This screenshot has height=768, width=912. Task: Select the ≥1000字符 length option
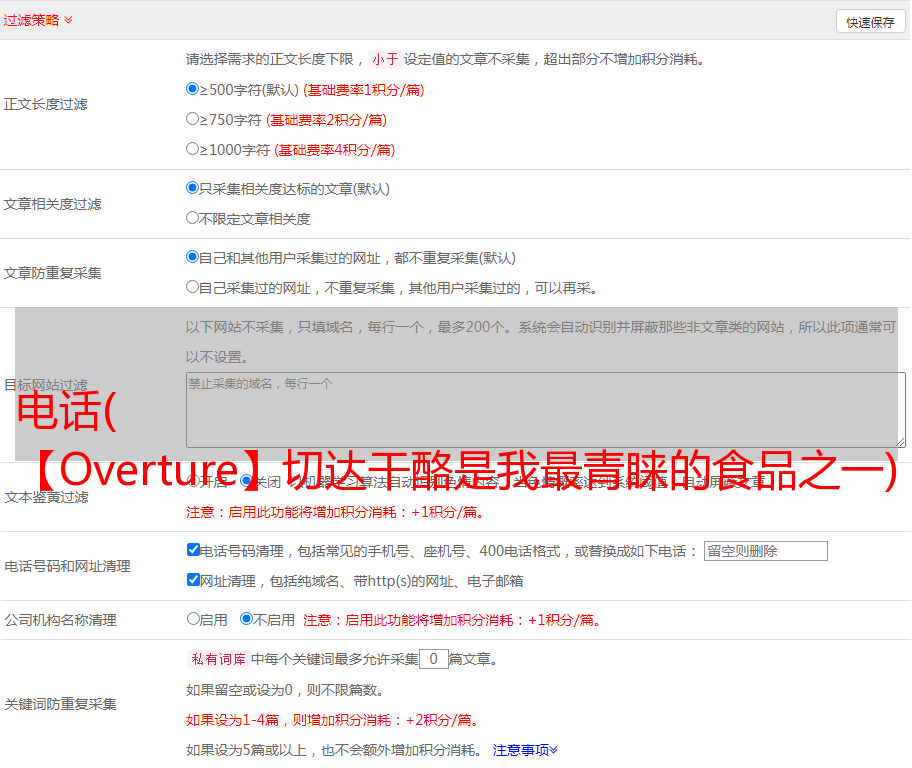[192, 148]
